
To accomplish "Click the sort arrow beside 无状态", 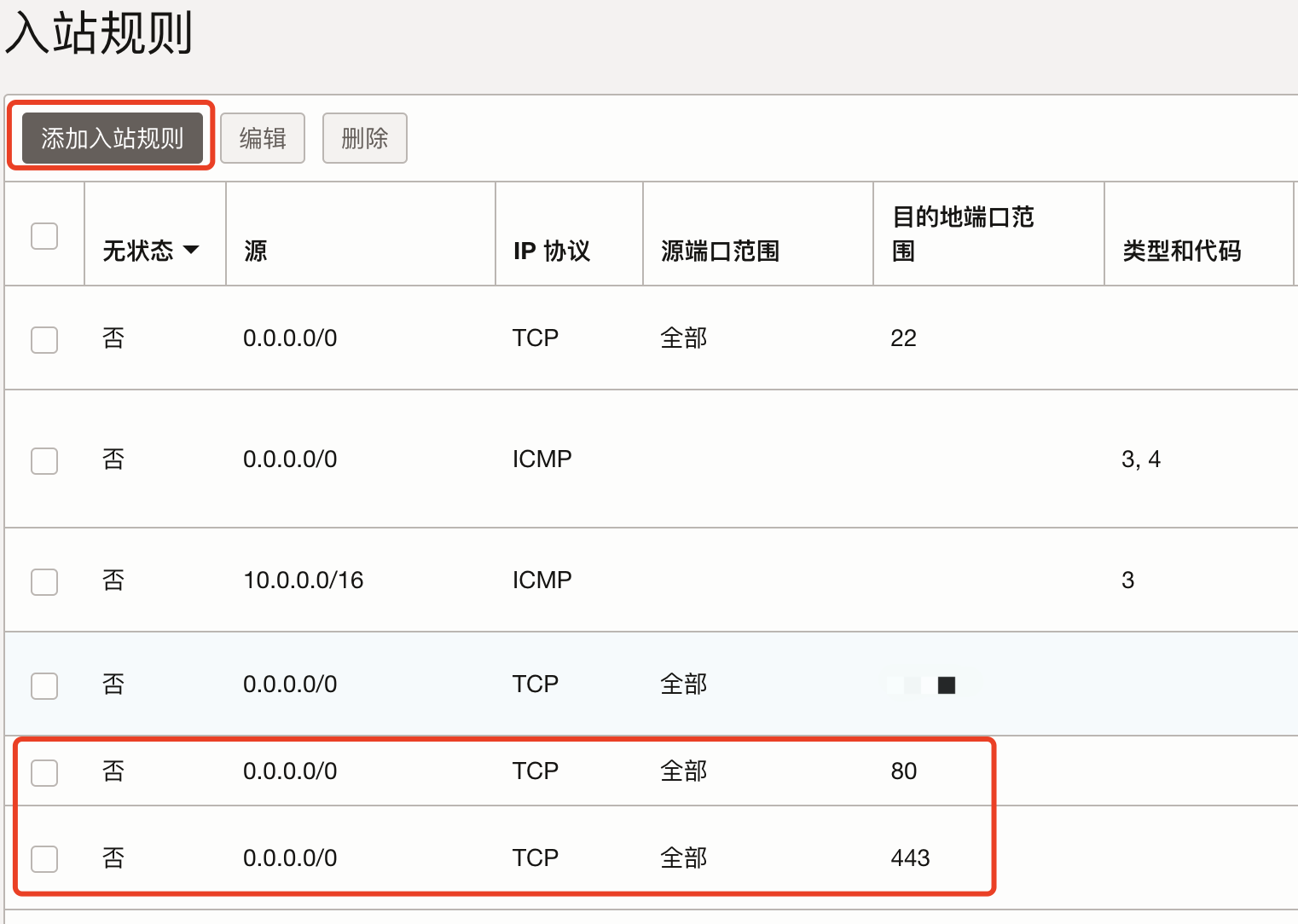I will coord(192,251).
